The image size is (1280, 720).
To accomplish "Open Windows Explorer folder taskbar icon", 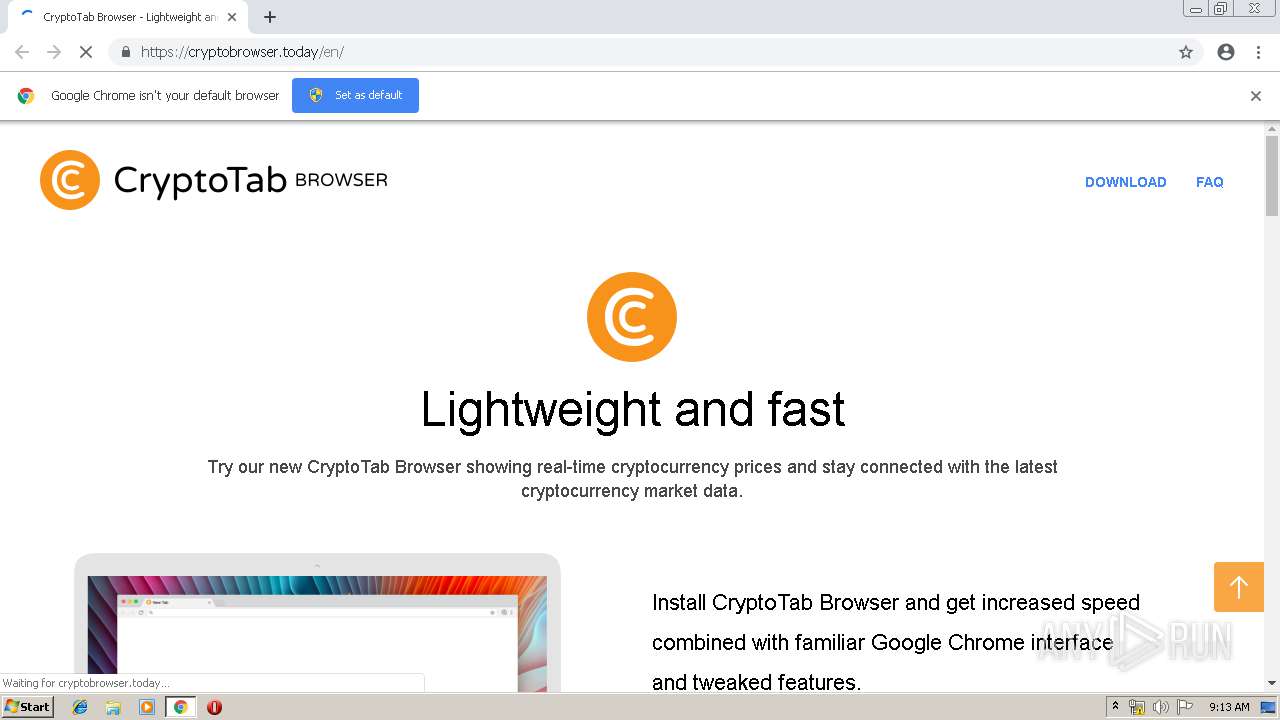I will pyautogui.click(x=113, y=707).
